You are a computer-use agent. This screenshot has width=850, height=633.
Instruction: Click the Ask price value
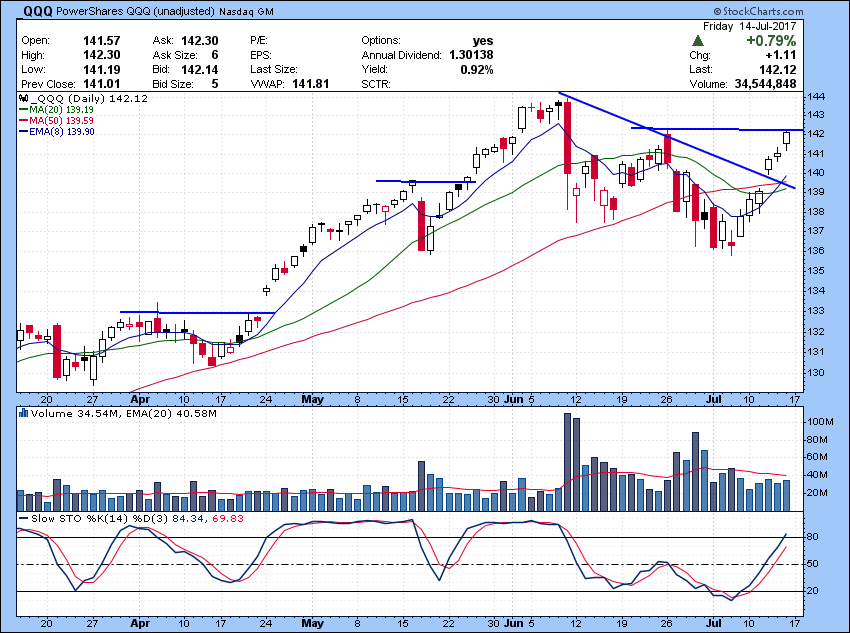[x=199, y=41]
